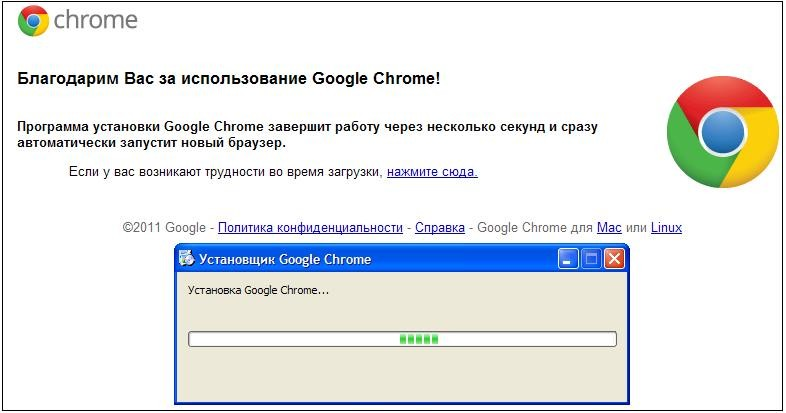Click the disabled maximize button on the installer
The height and width of the screenshot is (413, 786).
[x=591, y=259]
